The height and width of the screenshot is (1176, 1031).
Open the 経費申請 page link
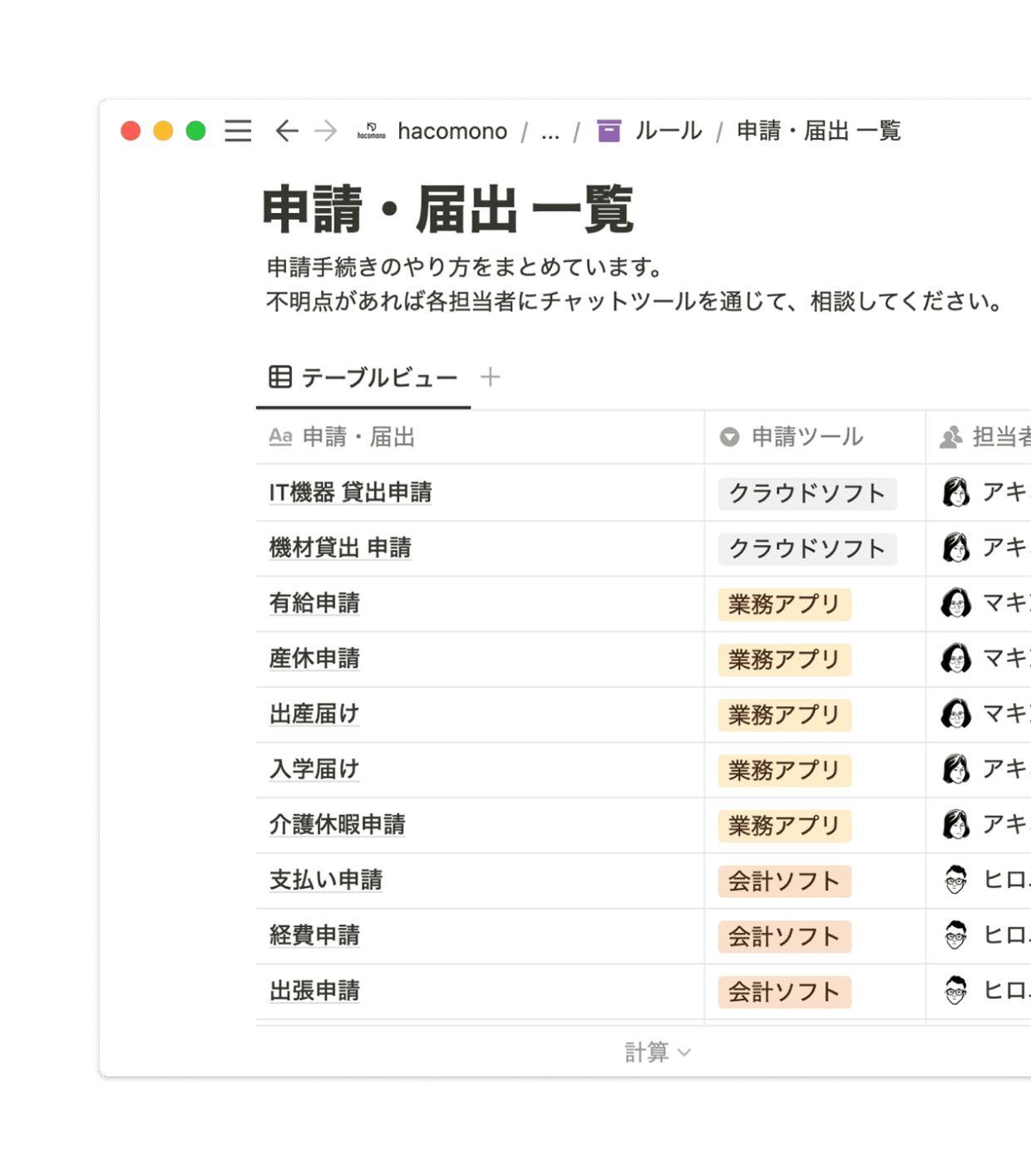coord(314,936)
